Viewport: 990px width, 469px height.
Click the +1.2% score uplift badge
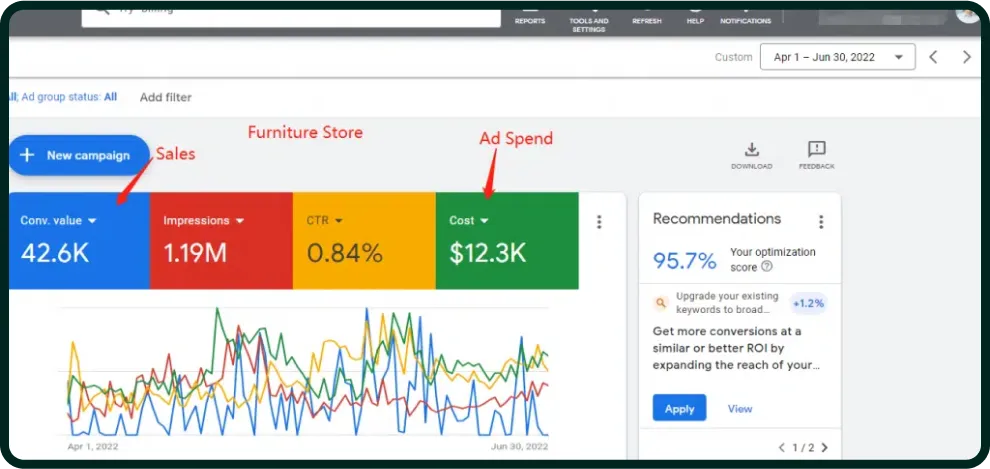(x=808, y=304)
